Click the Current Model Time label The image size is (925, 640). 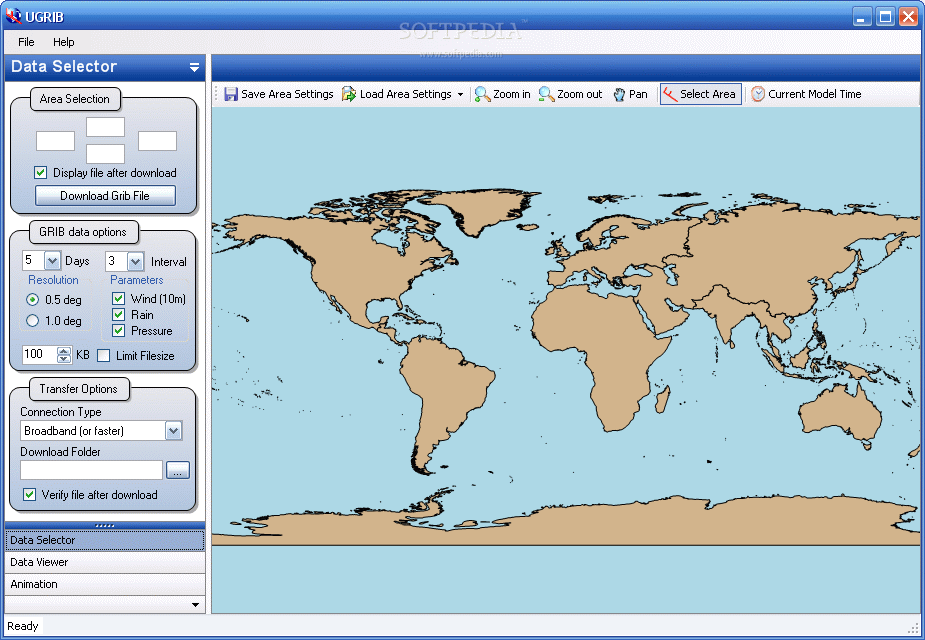[x=815, y=94]
